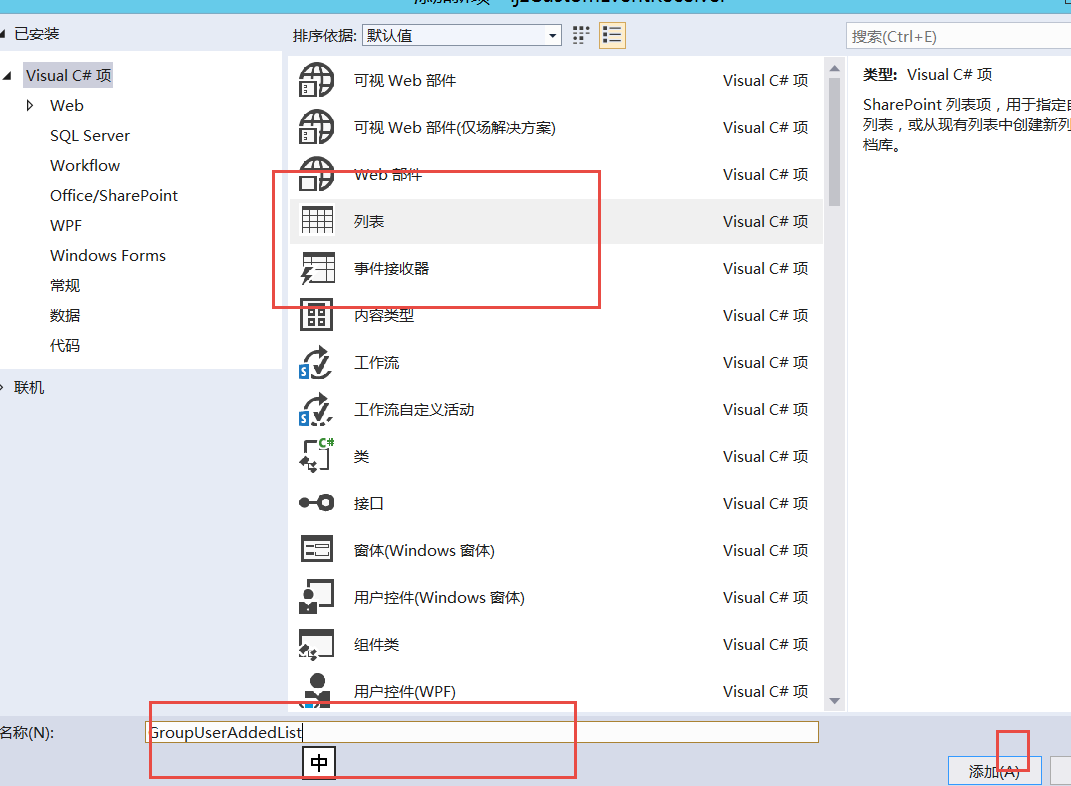
Task: Open the 排序依据 默认值 dropdown
Action: [x=462, y=36]
